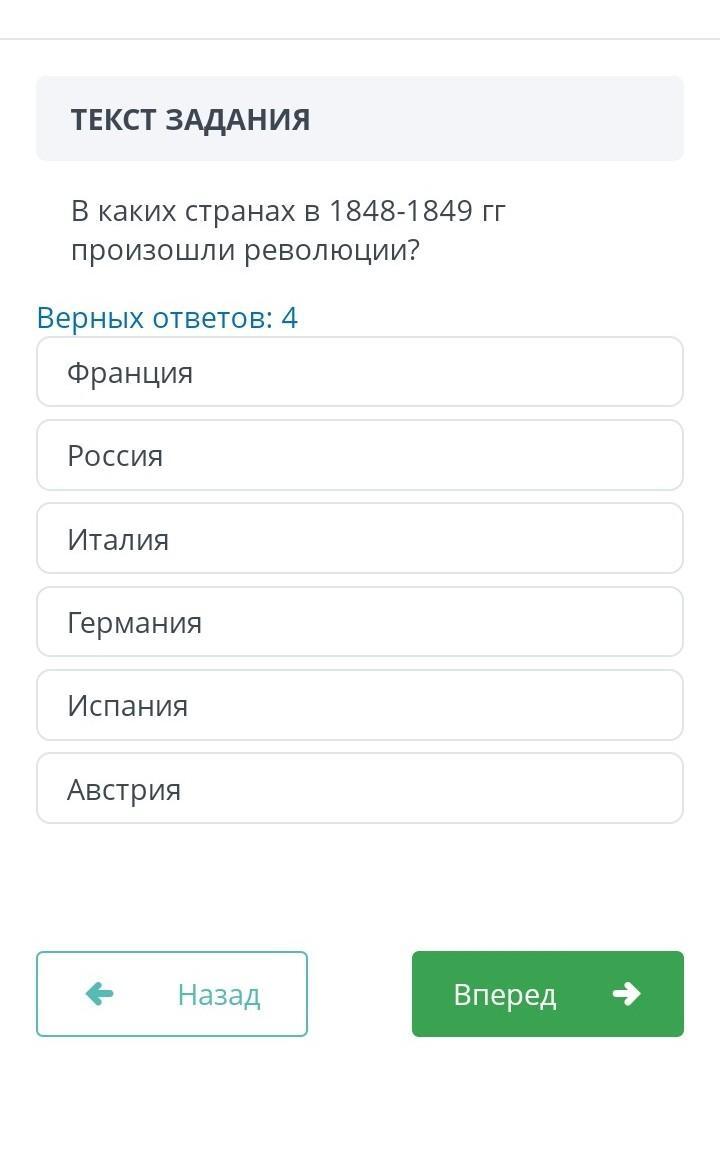Choose Германия as an answer
Image resolution: width=720 pixels, height=1169 pixels.
point(360,622)
